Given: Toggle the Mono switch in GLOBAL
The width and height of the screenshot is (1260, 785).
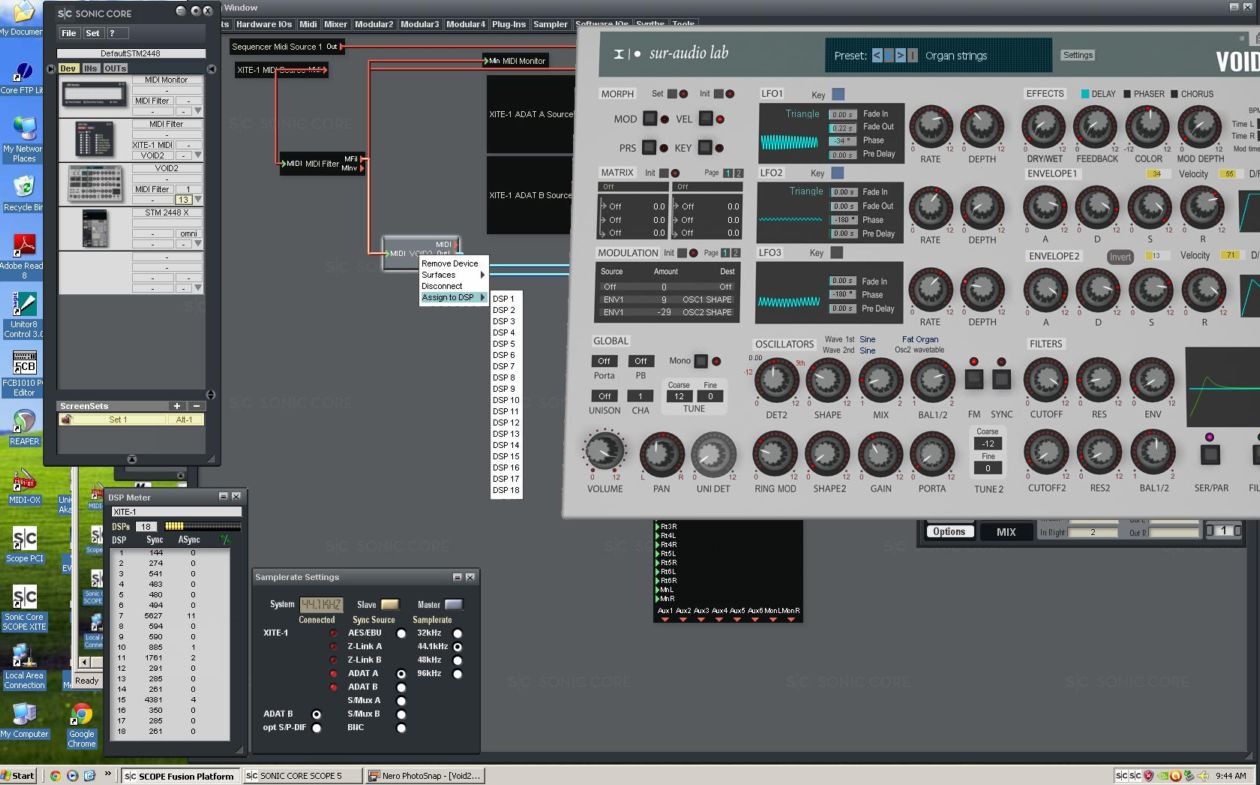Looking at the screenshot, I should tap(703, 361).
